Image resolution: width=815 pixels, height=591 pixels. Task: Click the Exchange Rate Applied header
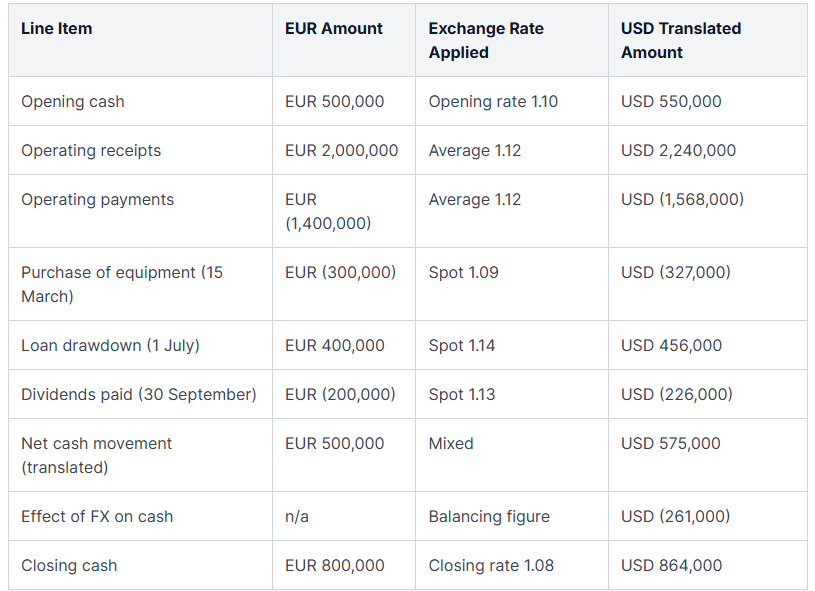click(x=486, y=41)
